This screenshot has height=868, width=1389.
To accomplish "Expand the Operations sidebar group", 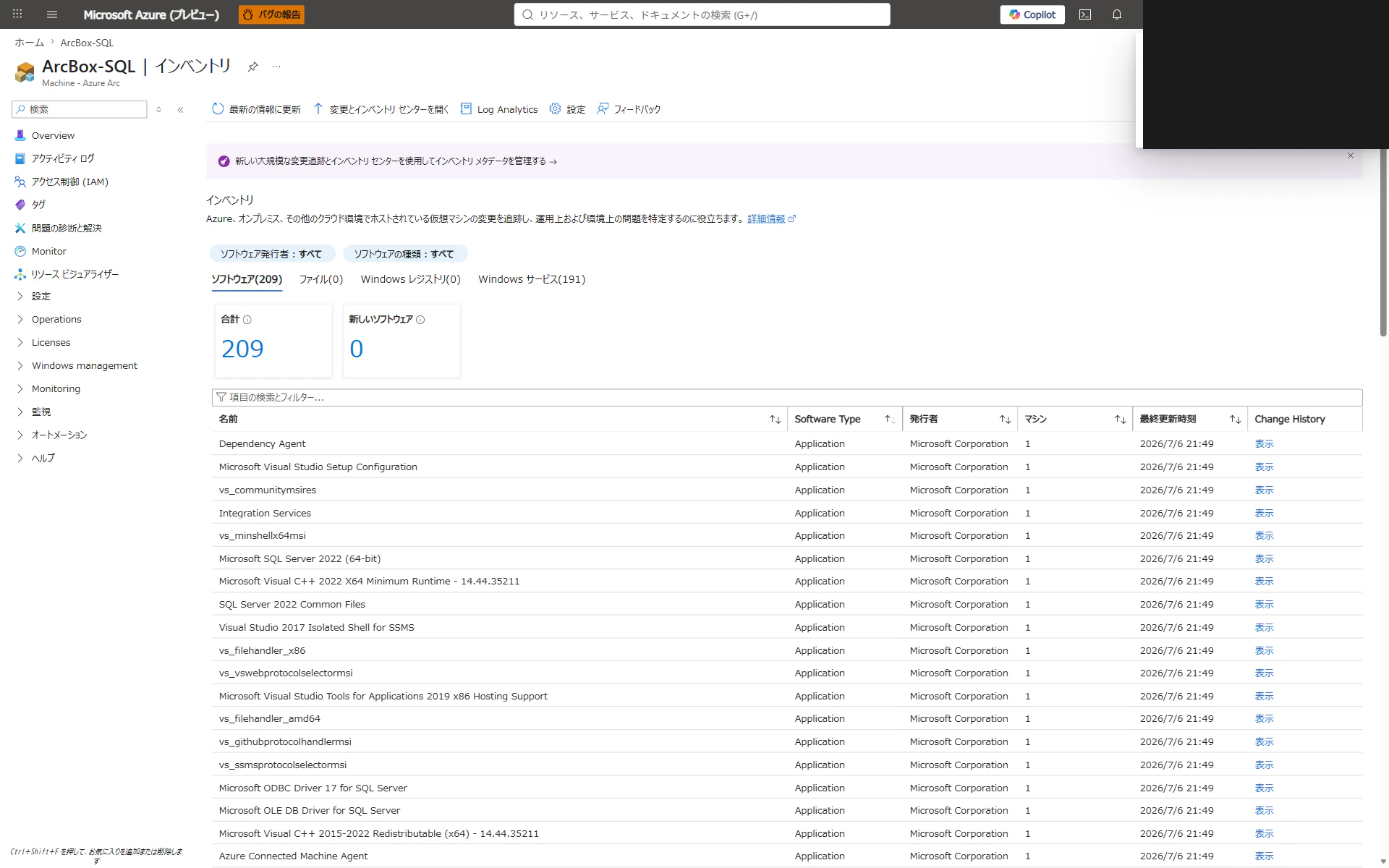I will point(56,319).
